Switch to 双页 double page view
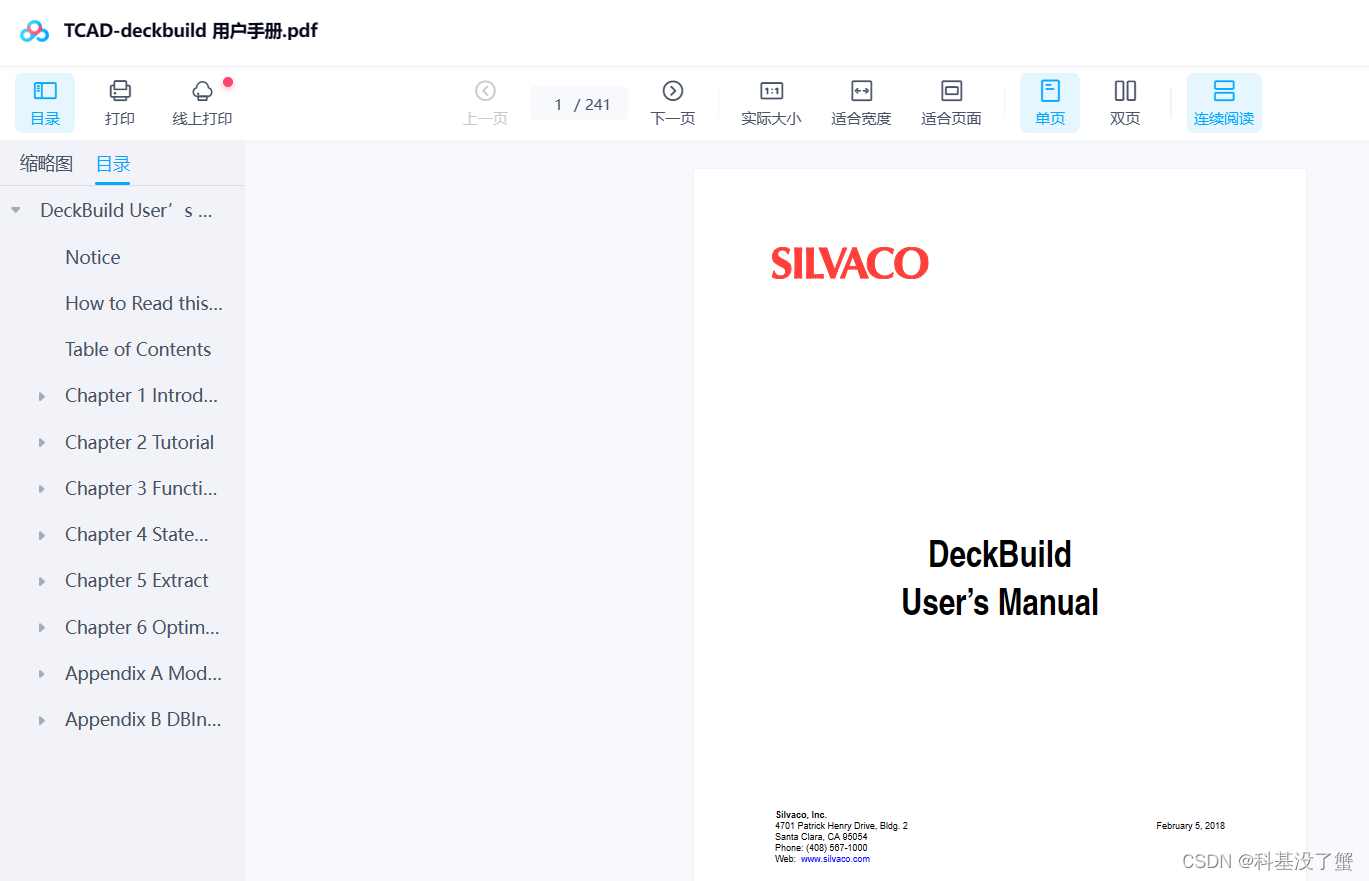 click(x=1125, y=103)
